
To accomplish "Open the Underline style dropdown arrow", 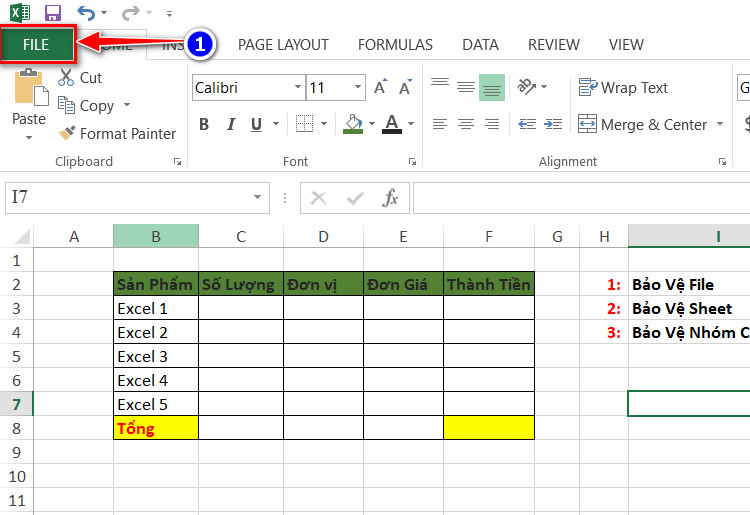I will click(x=276, y=124).
